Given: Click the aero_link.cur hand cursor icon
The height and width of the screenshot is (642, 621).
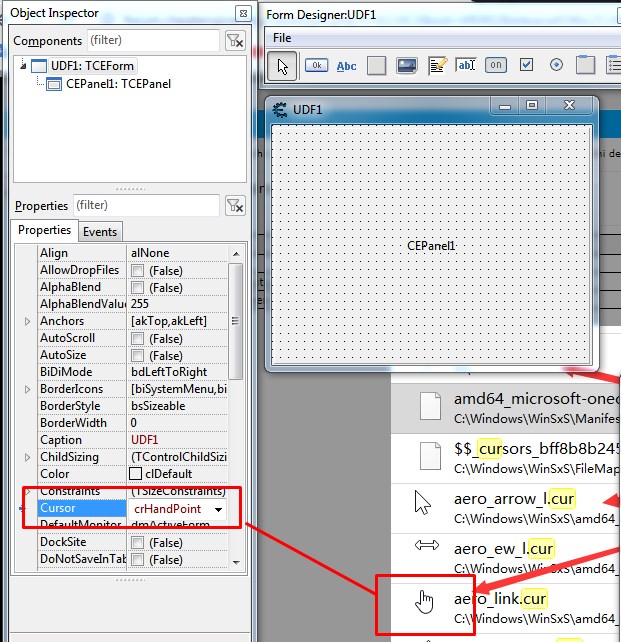Looking at the screenshot, I should [424, 602].
